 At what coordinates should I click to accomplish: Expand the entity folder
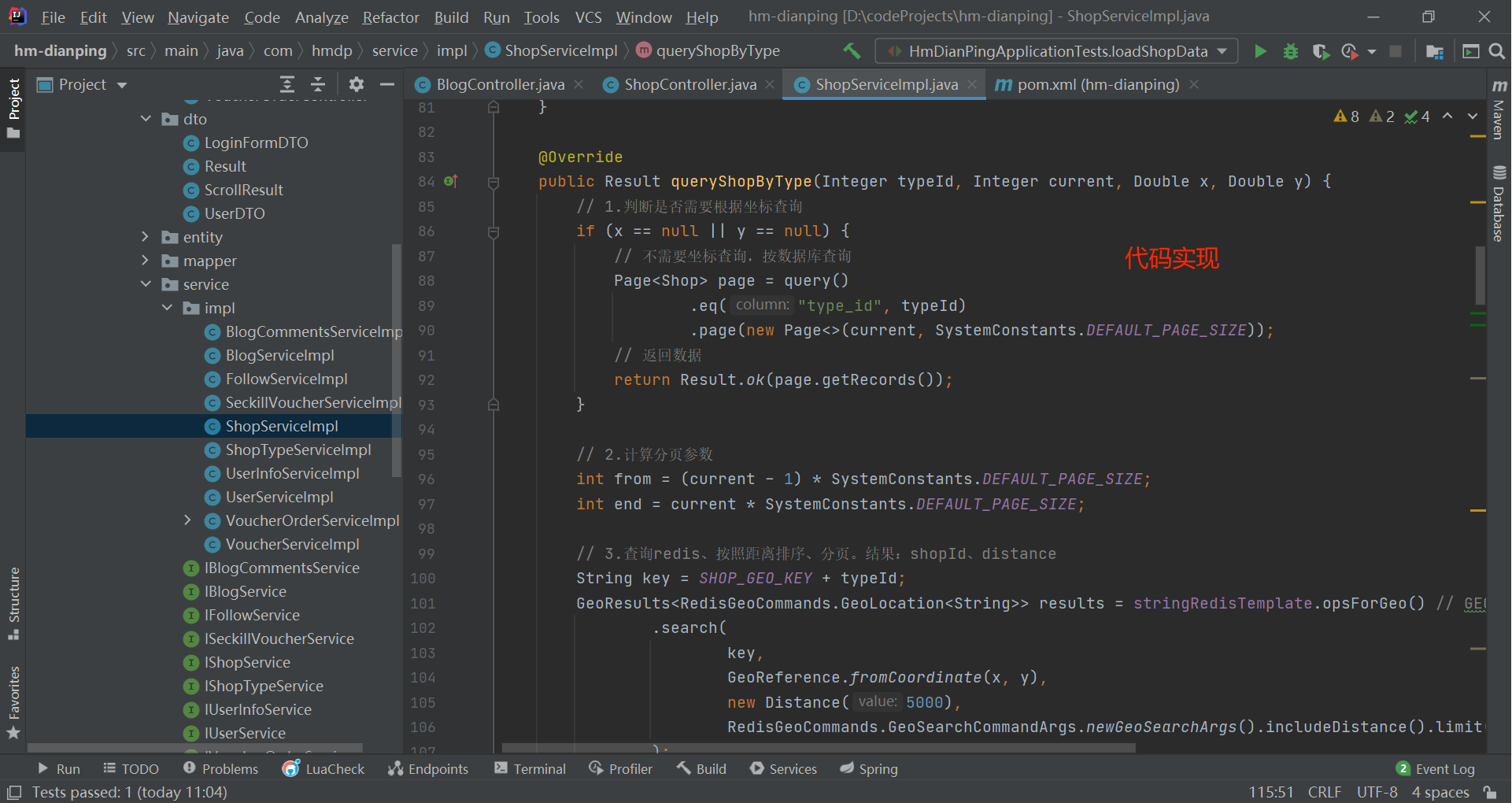[146, 237]
